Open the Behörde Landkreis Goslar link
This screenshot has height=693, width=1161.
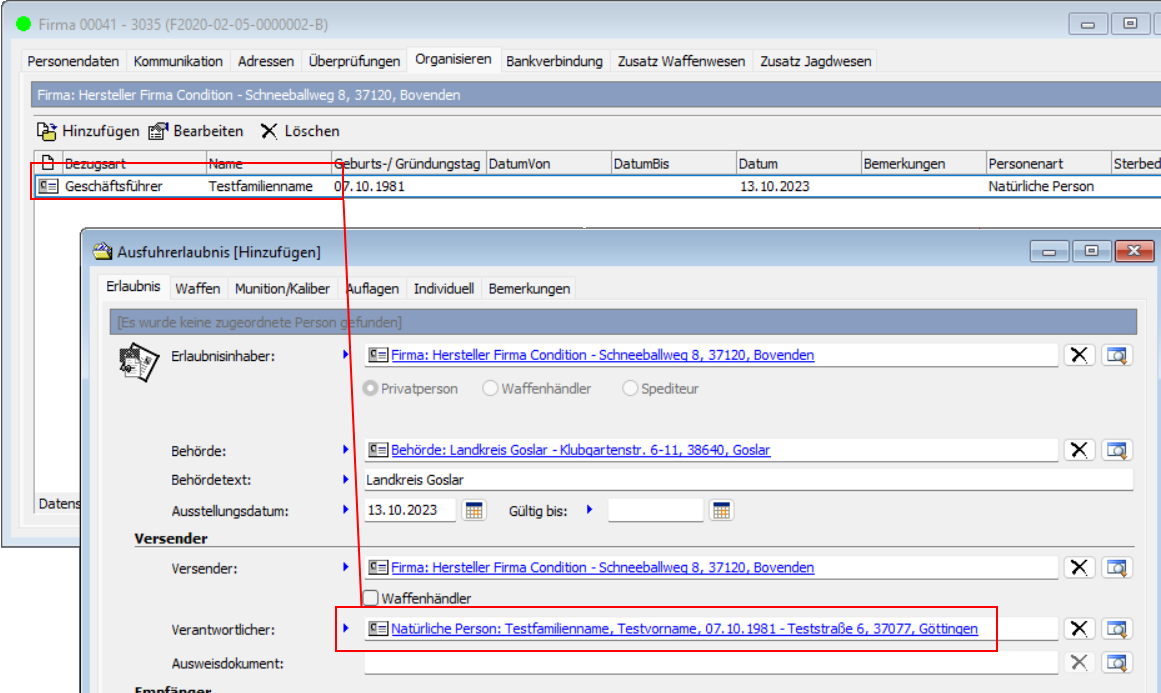[x=580, y=450]
